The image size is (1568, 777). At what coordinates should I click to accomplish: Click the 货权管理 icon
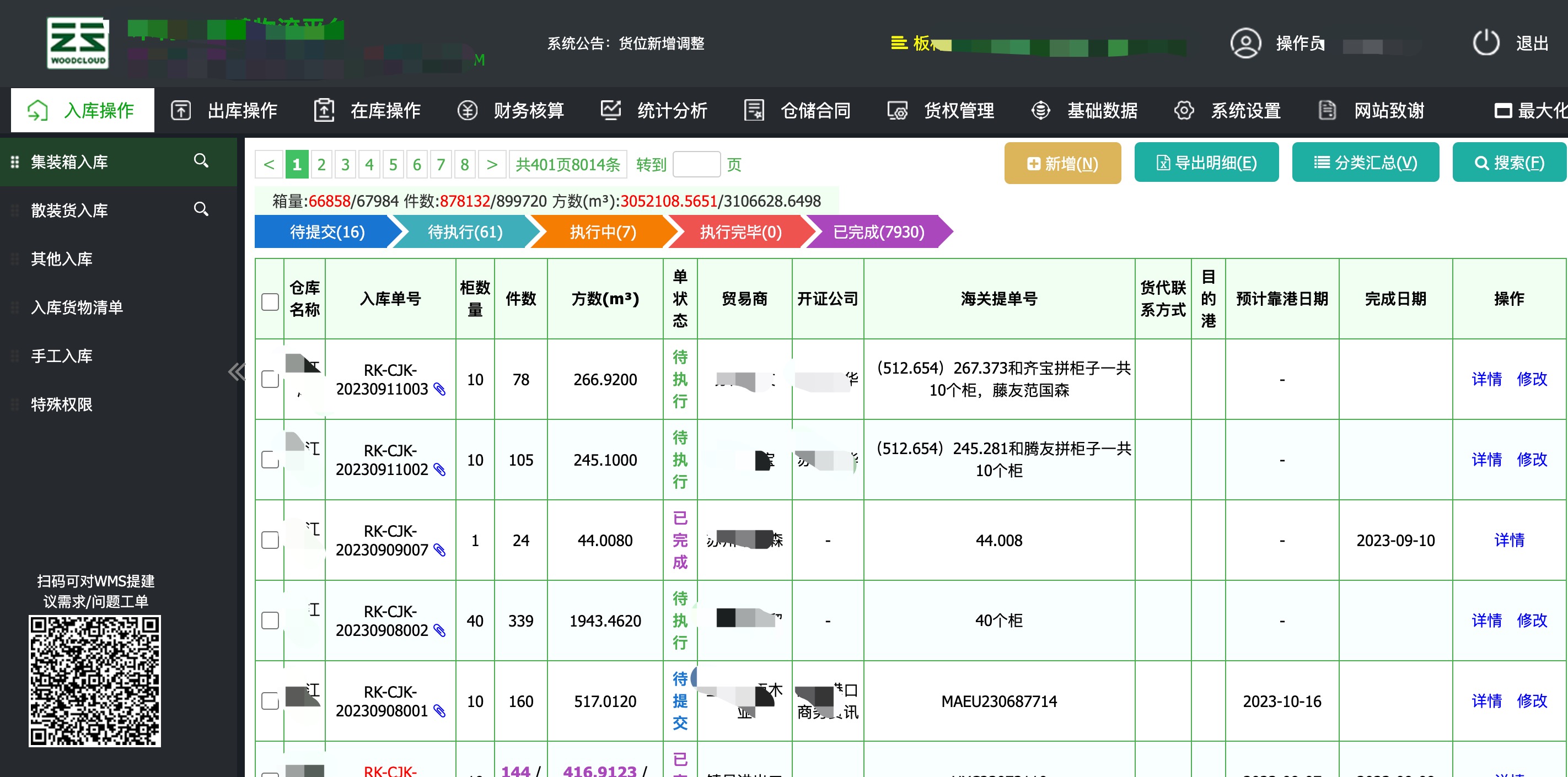pyautogui.click(x=897, y=111)
